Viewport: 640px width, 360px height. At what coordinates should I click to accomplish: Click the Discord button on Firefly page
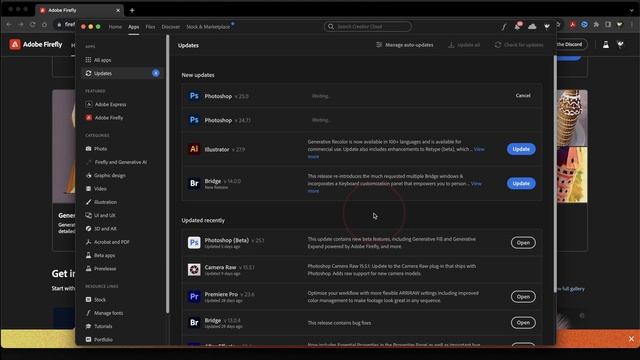(571, 44)
